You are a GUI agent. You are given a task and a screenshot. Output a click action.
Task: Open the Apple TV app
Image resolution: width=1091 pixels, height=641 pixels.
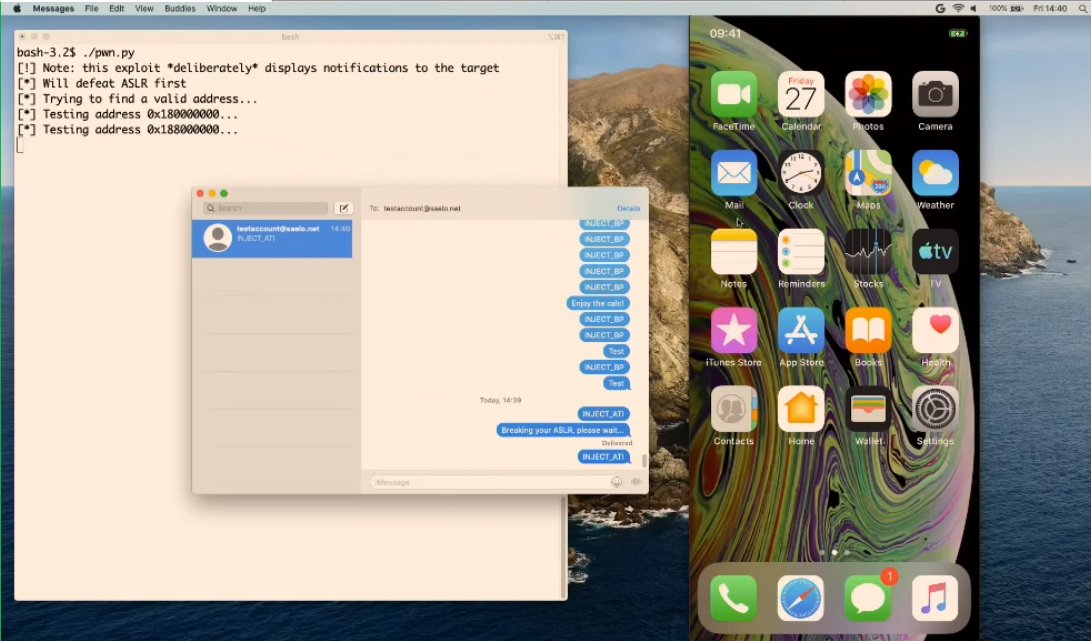click(x=935, y=252)
